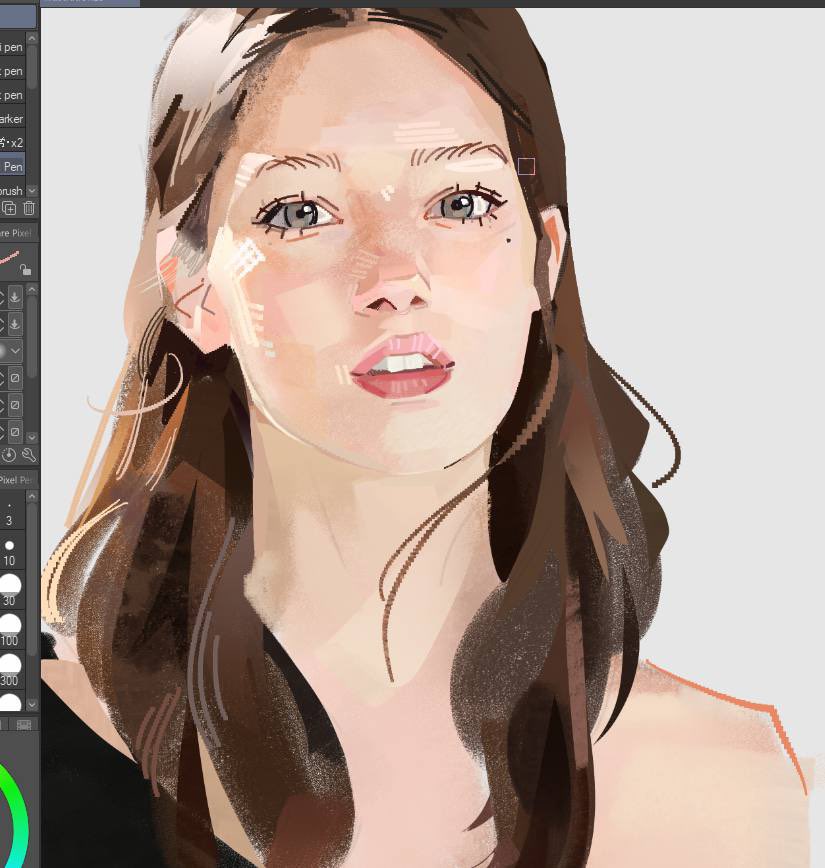Click the trash icon to delete sub tool
The height and width of the screenshot is (868, 825).
[x=29, y=208]
